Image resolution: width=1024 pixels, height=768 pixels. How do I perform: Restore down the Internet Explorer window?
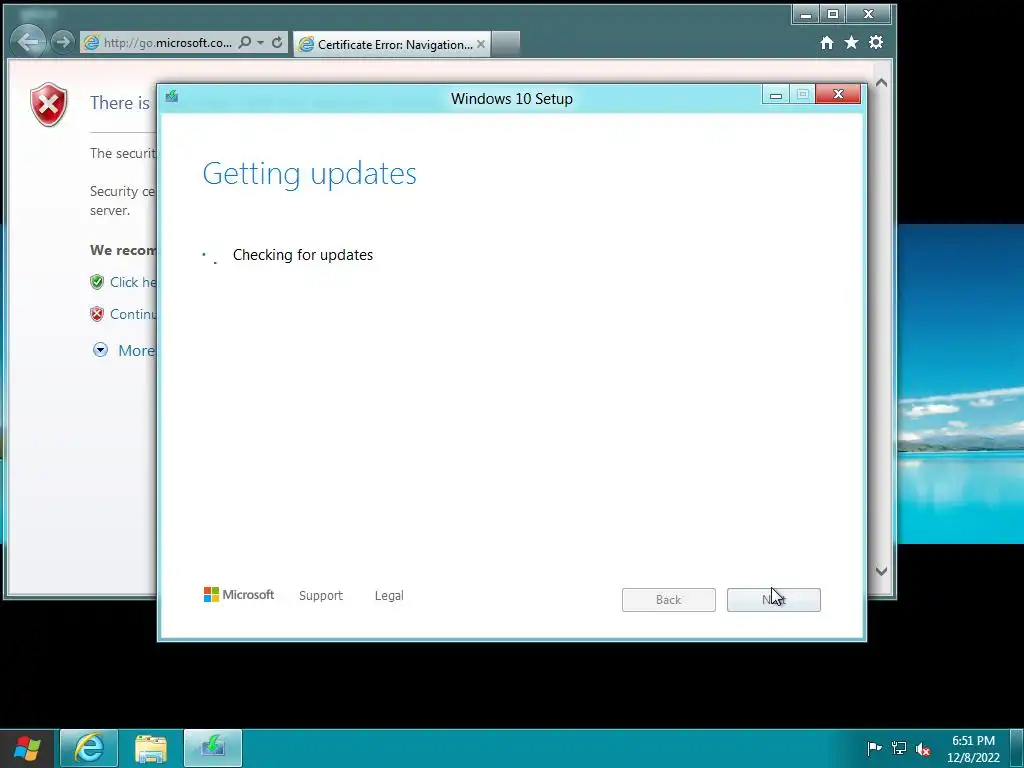point(833,14)
